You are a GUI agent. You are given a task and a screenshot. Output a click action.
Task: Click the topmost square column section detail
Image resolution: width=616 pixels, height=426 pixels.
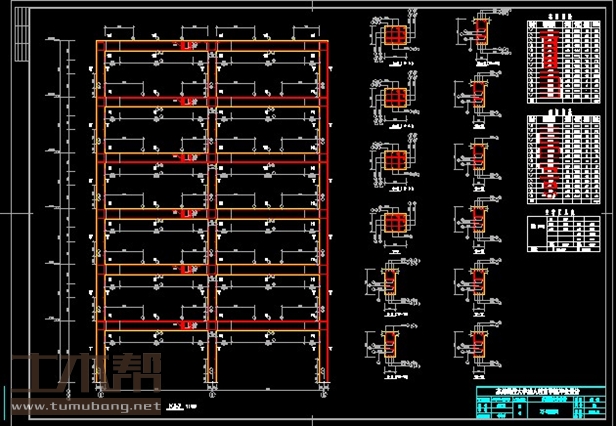click(396, 39)
